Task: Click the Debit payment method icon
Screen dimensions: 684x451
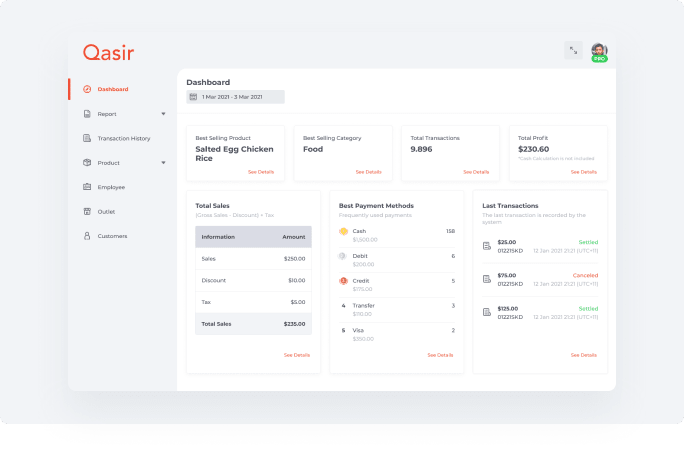Action: tap(343, 256)
